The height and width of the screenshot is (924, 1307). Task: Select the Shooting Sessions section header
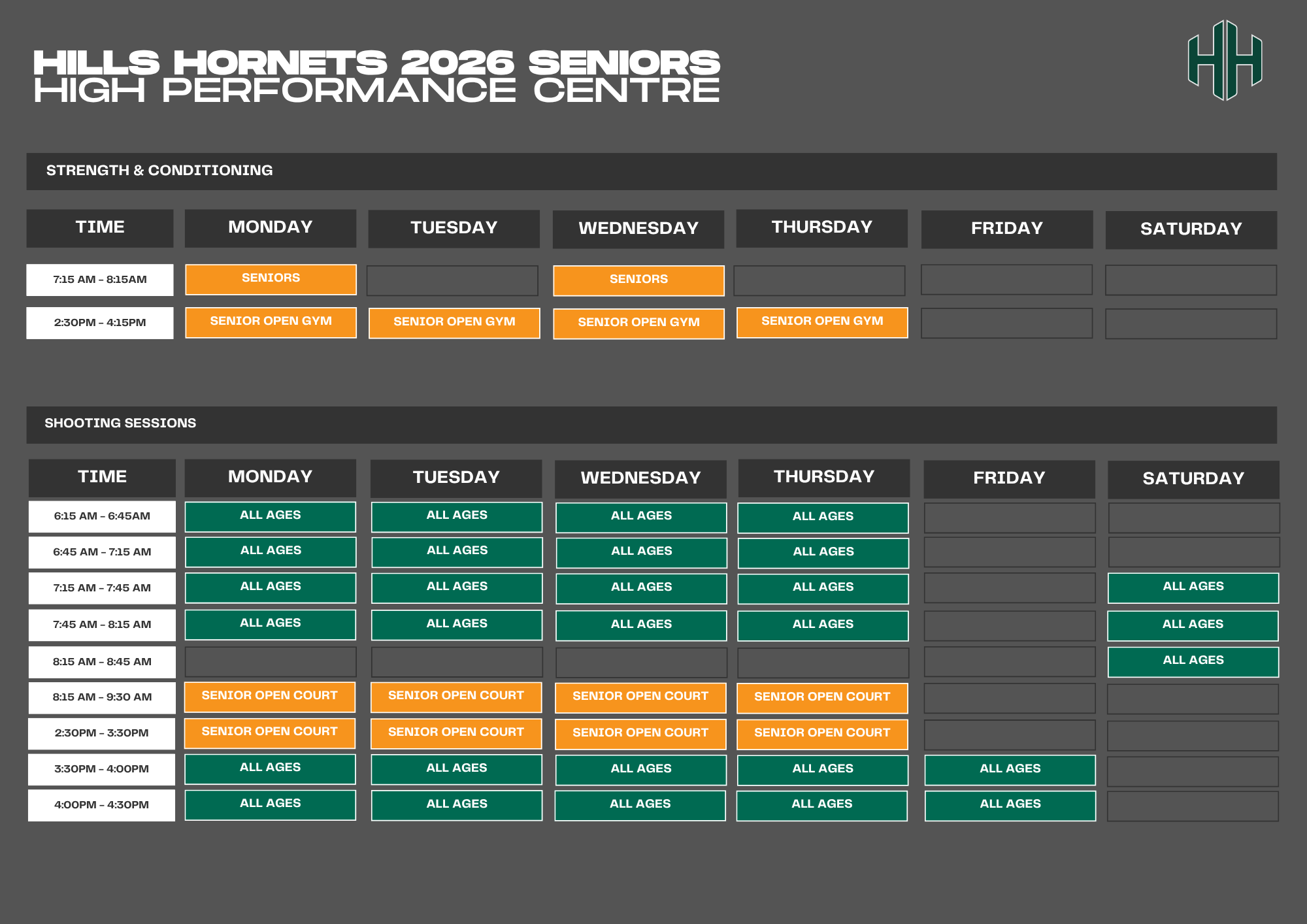point(120,423)
